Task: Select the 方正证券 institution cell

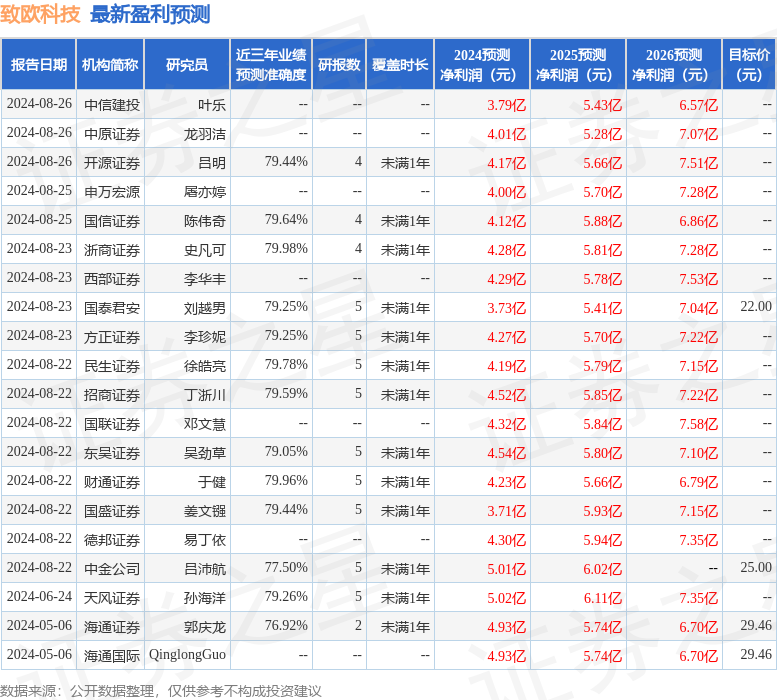Action: point(112,337)
